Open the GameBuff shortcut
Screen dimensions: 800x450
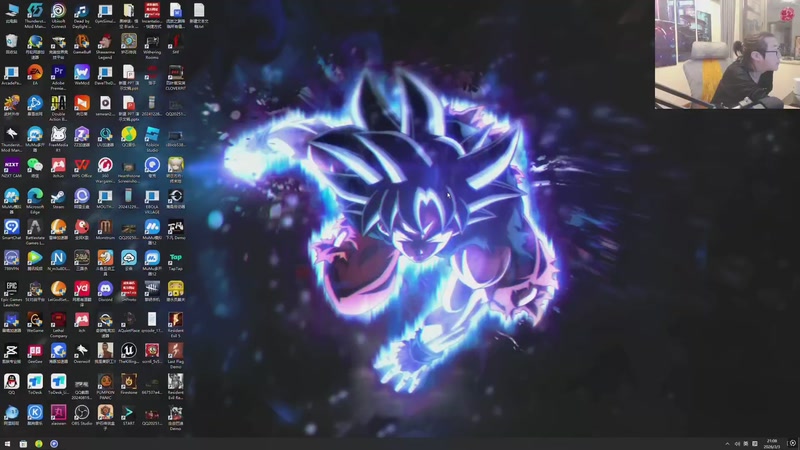point(82,45)
